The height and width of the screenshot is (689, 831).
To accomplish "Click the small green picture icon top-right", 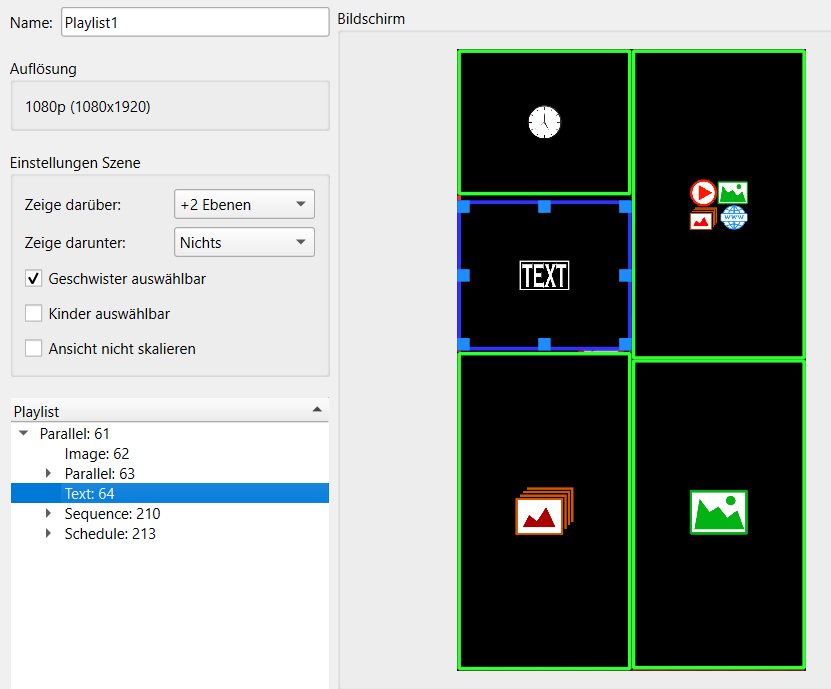I will click(x=733, y=192).
